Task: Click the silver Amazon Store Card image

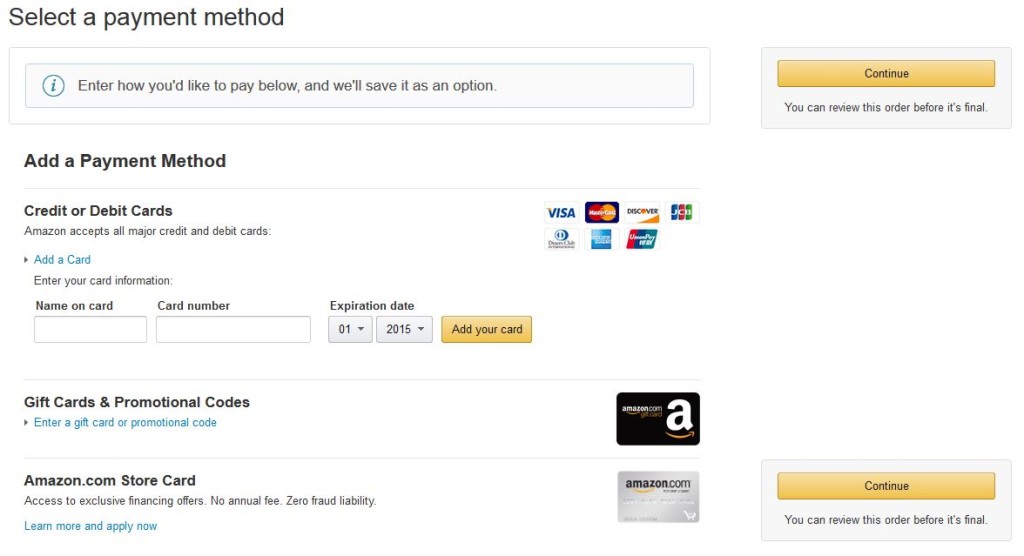Action: tap(657, 496)
